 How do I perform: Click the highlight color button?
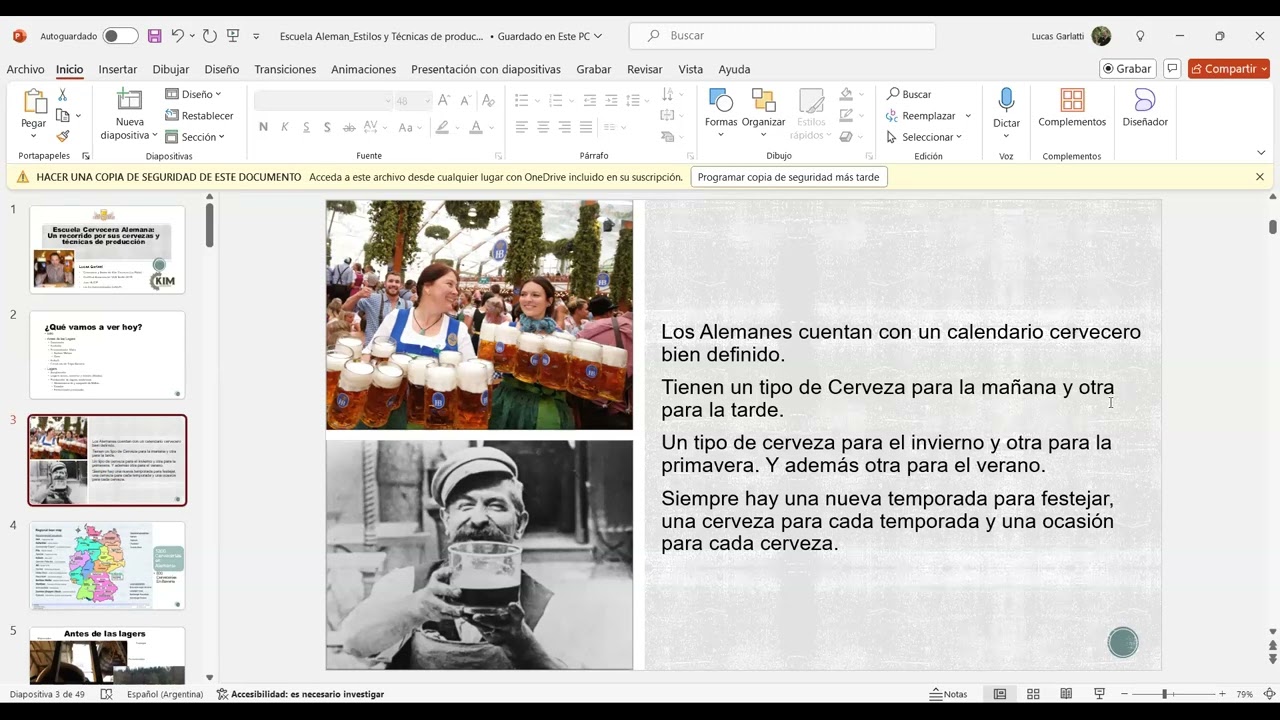[442, 127]
